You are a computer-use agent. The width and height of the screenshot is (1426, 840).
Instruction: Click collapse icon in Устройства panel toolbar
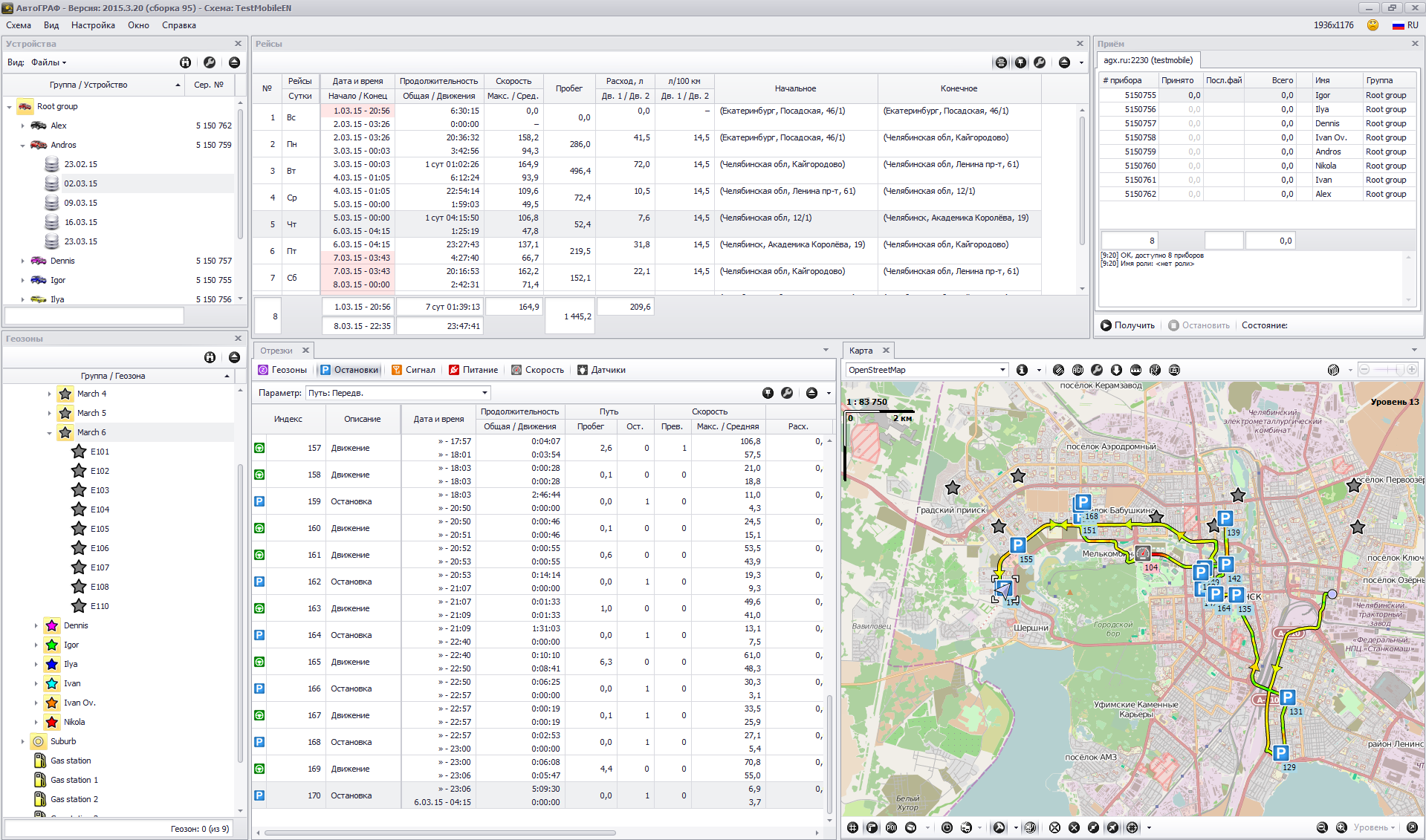click(234, 62)
